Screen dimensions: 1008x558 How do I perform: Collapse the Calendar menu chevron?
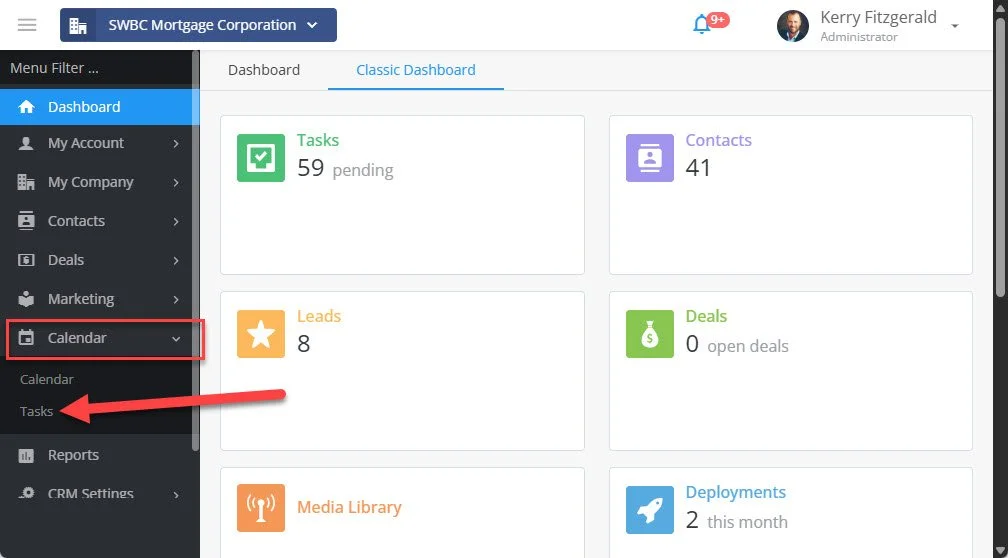176,339
